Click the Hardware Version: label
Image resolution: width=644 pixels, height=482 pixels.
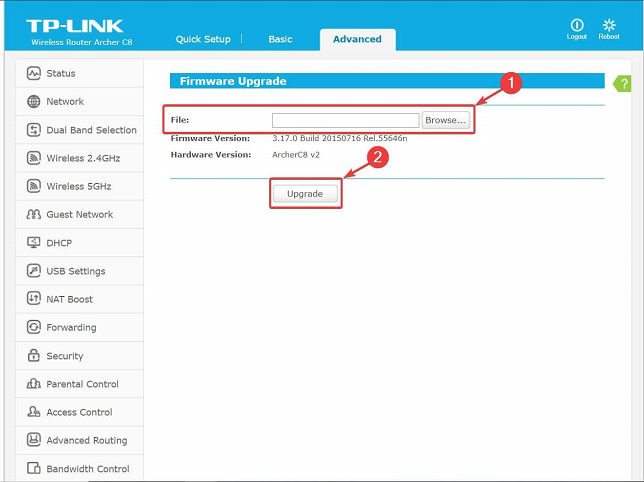[211, 155]
